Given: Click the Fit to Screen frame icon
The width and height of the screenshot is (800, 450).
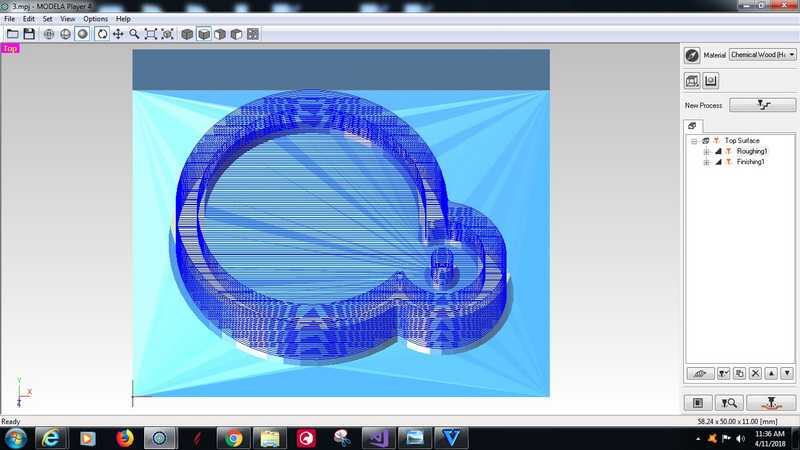Looking at the screenshot, I should [151, 34].
